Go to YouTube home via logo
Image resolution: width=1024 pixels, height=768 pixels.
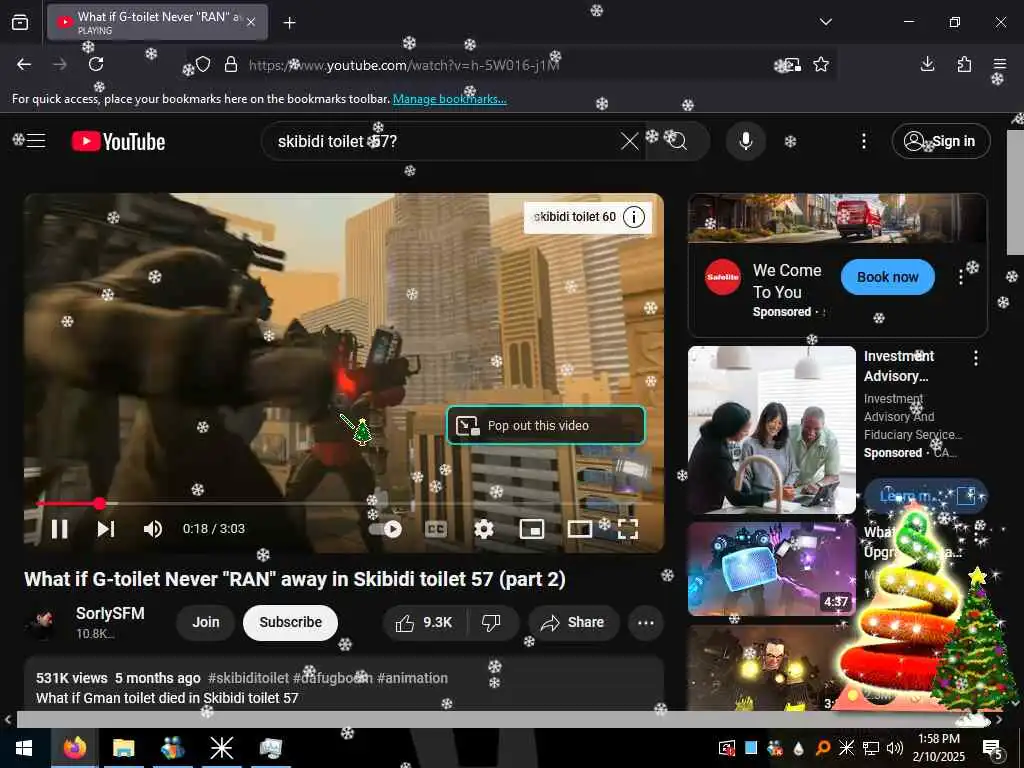point(118,141)
